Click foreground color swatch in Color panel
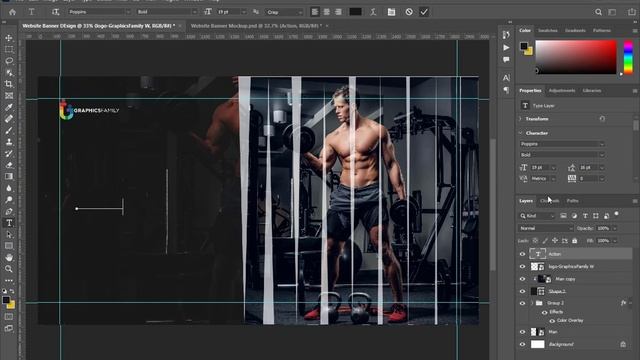This screenshot has width=640, height=360. [524, 46]
